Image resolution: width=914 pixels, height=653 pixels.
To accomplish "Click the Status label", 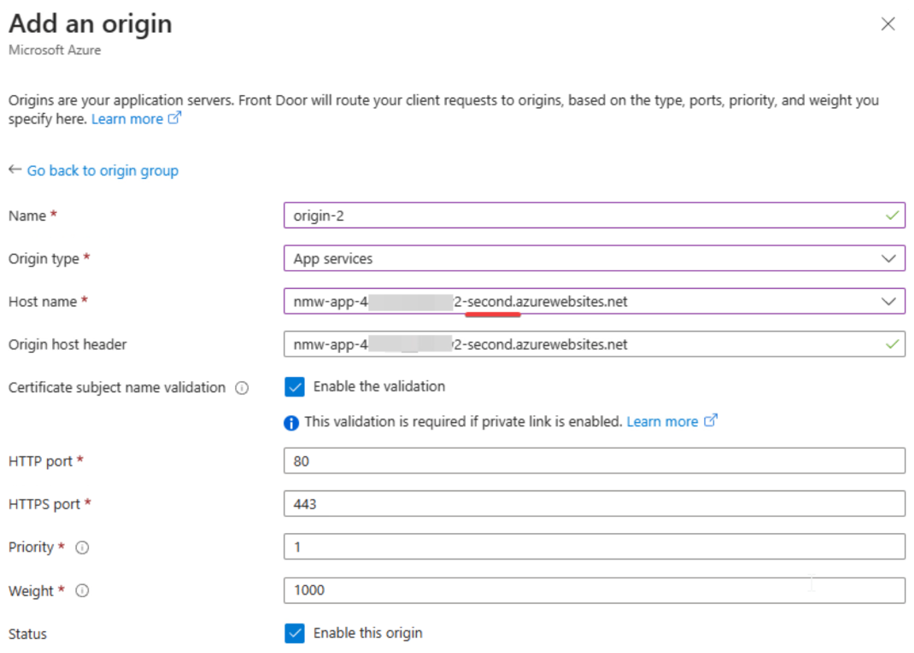I will pos(27,634).
